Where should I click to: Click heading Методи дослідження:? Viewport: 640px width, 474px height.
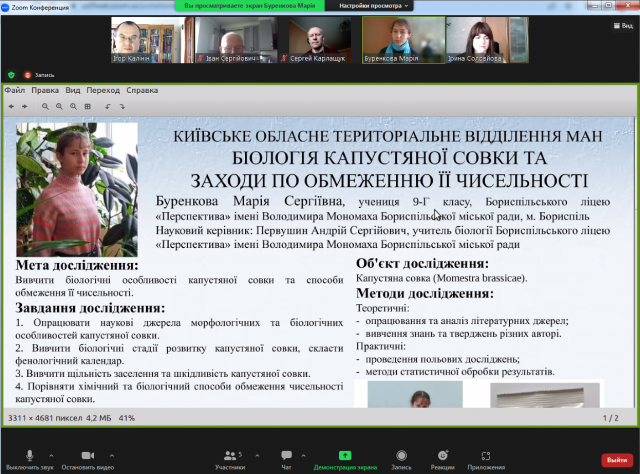(425, 293)
